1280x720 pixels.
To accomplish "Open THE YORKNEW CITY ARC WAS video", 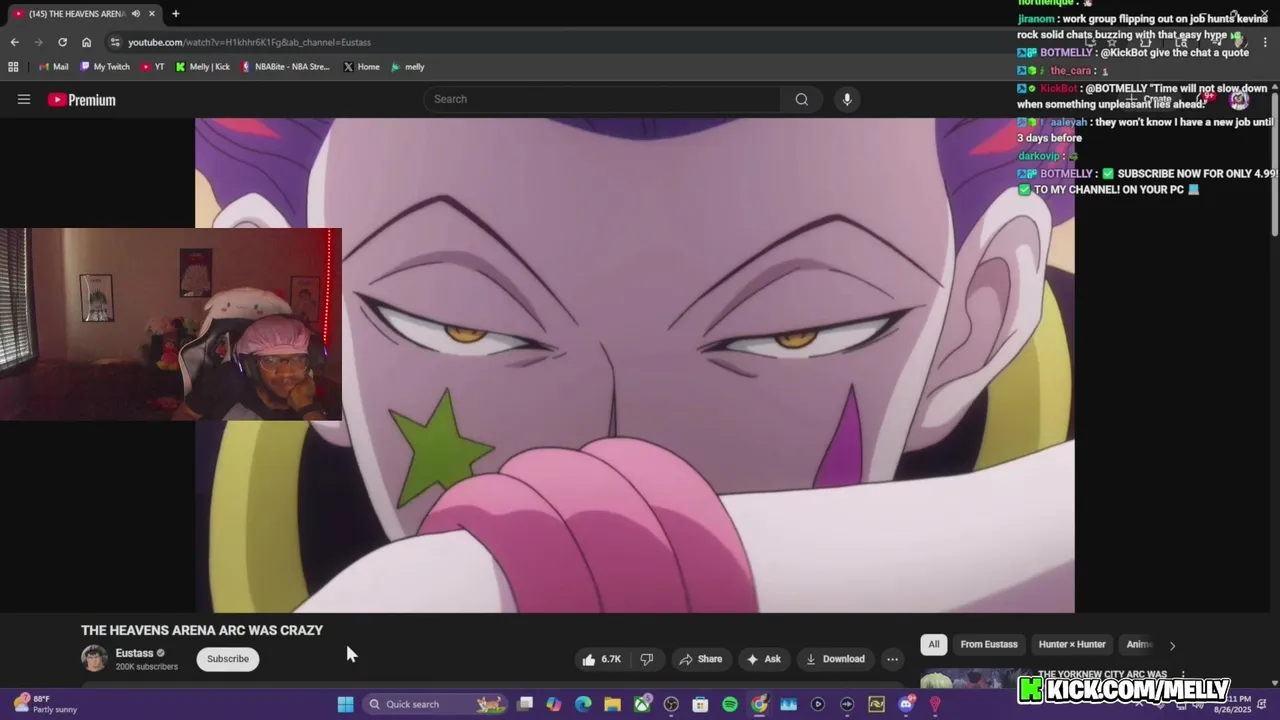I will [x=1102, y=675].
